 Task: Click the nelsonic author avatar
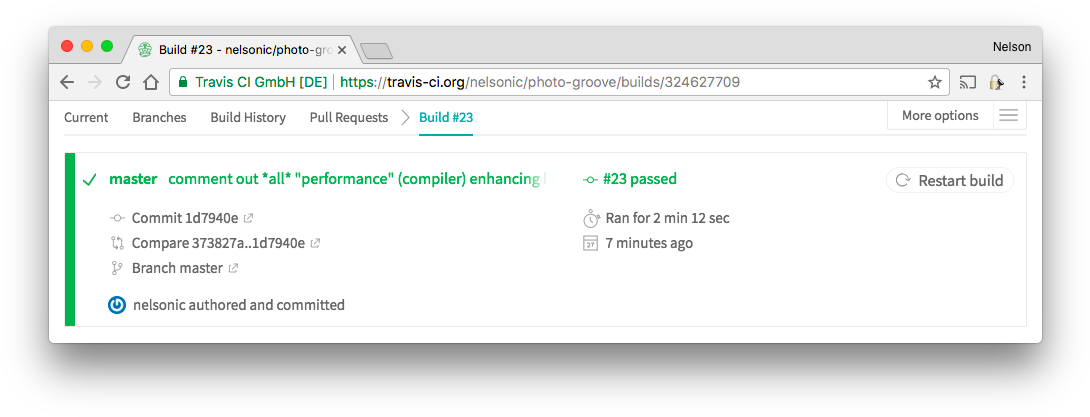117,305
